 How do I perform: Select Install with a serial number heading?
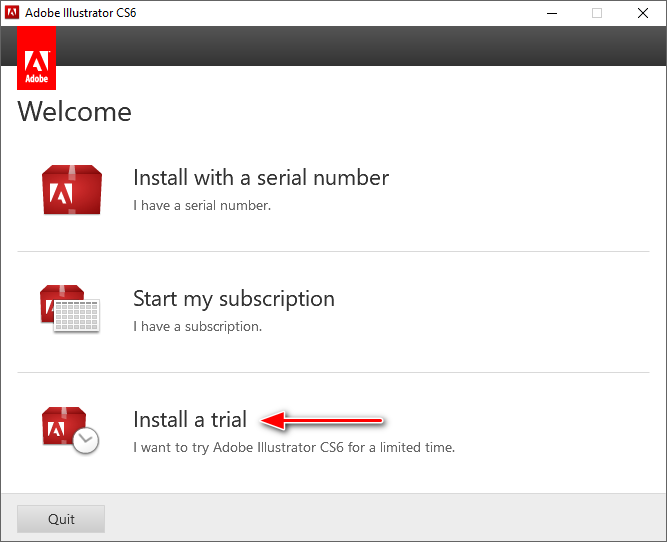click(x=260, y=178)
